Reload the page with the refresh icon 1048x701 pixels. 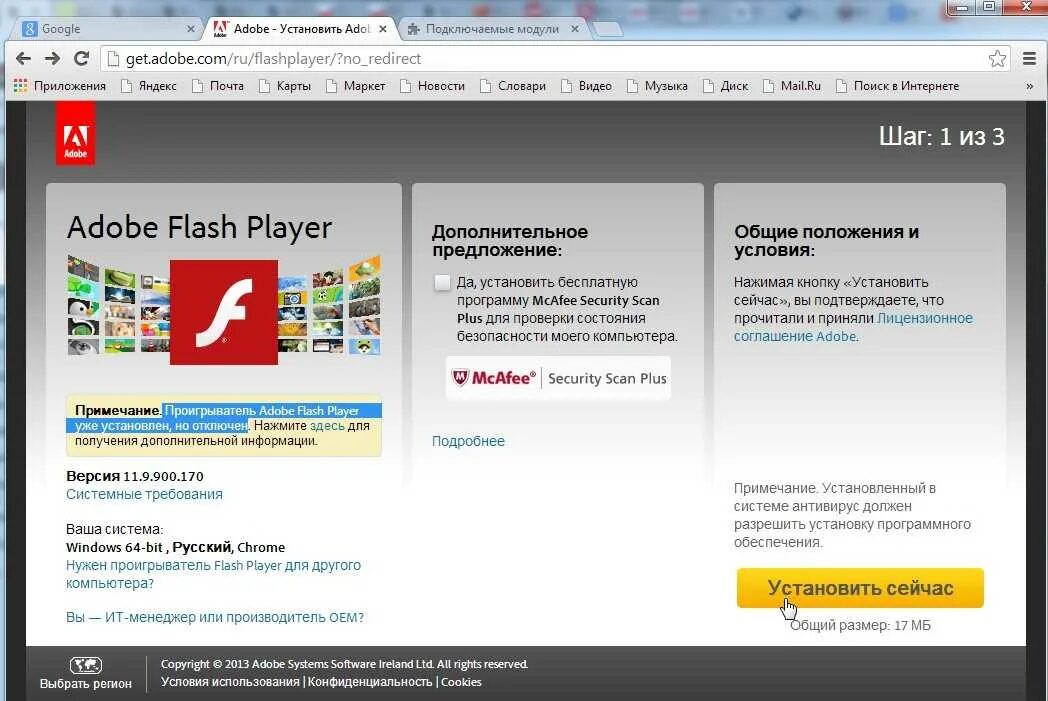coord(82,59)
